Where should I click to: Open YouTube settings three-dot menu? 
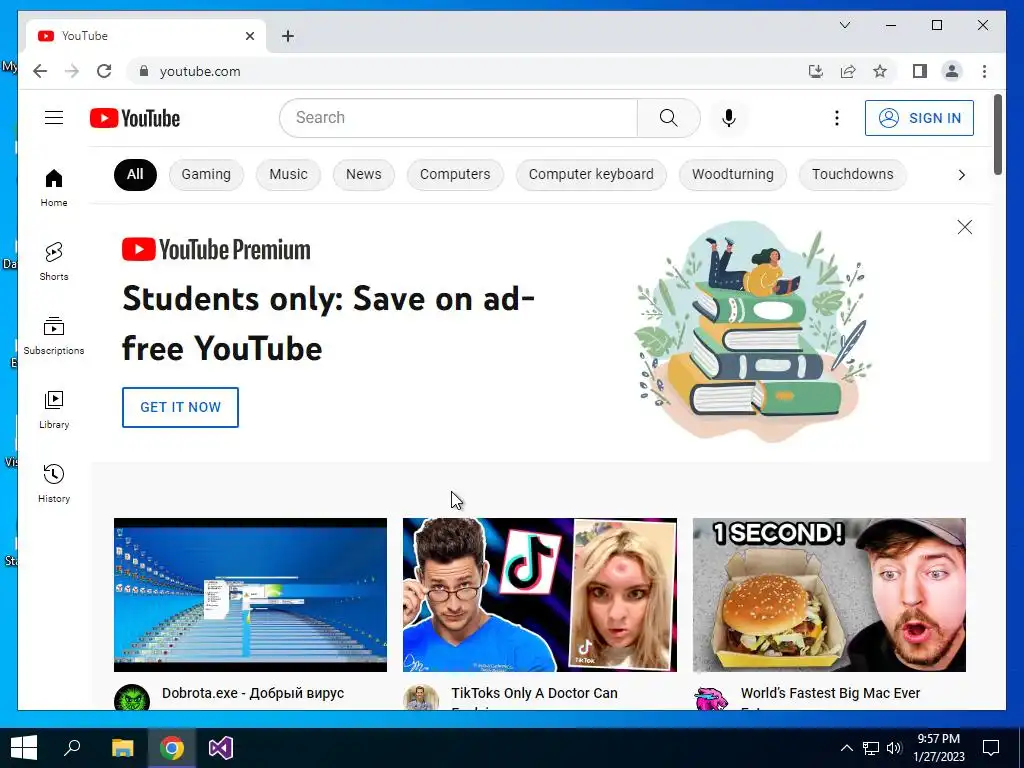[837, 118]
